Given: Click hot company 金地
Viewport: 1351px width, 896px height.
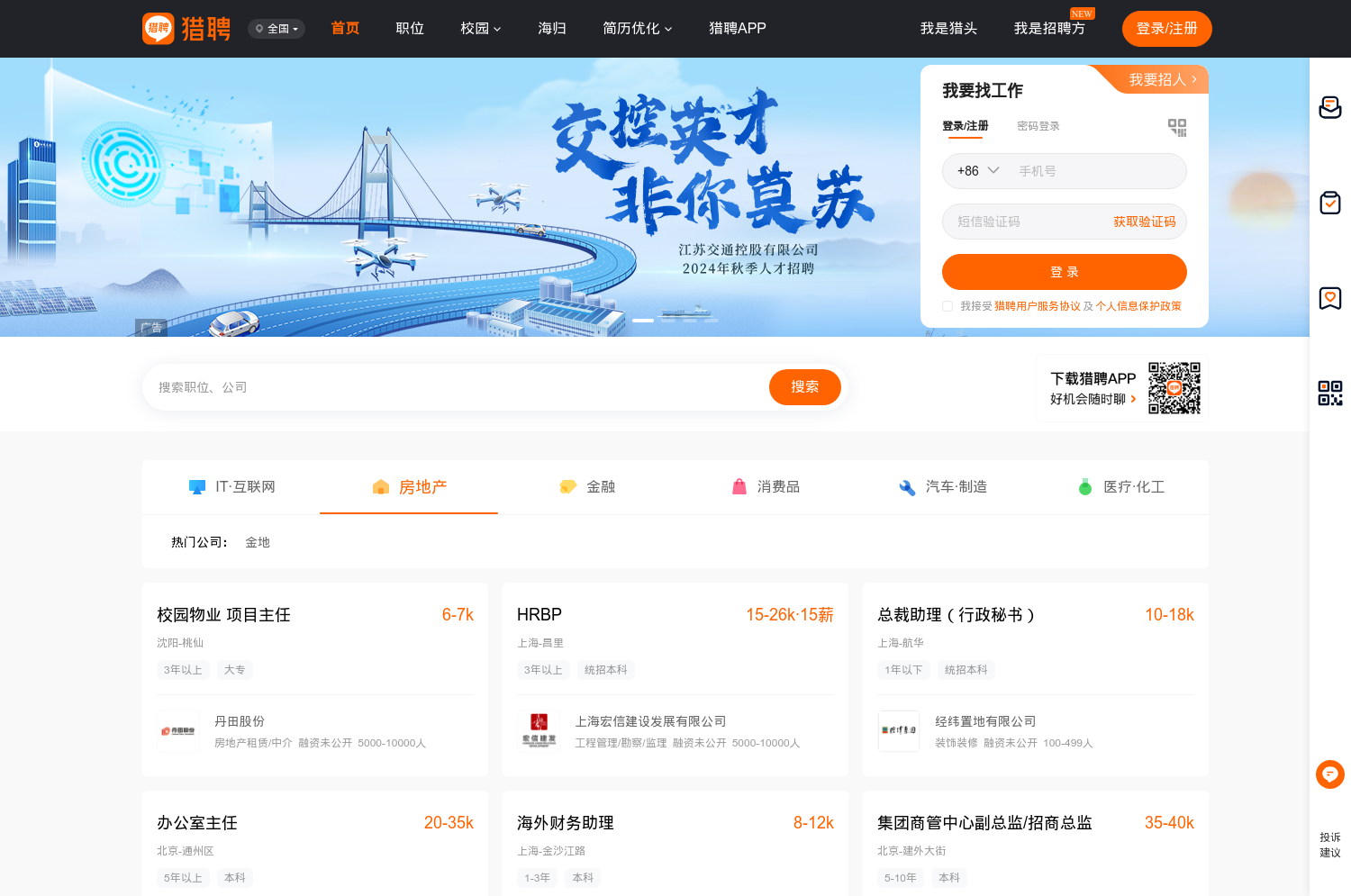Looking at the screenshot, I should tap(258, 542).
